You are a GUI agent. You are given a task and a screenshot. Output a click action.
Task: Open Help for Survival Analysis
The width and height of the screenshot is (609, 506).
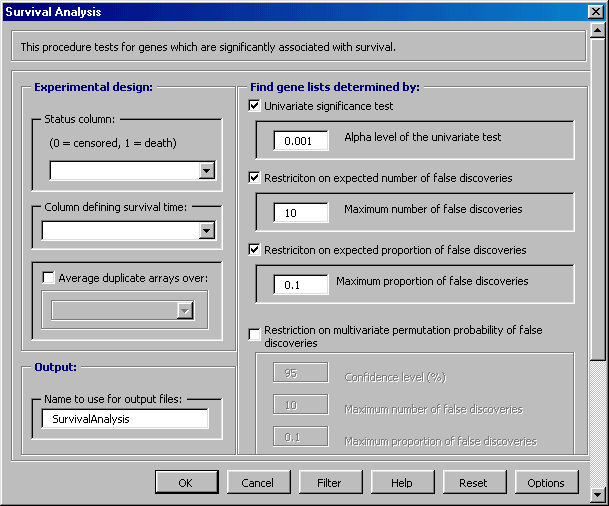tap(401, 483)
